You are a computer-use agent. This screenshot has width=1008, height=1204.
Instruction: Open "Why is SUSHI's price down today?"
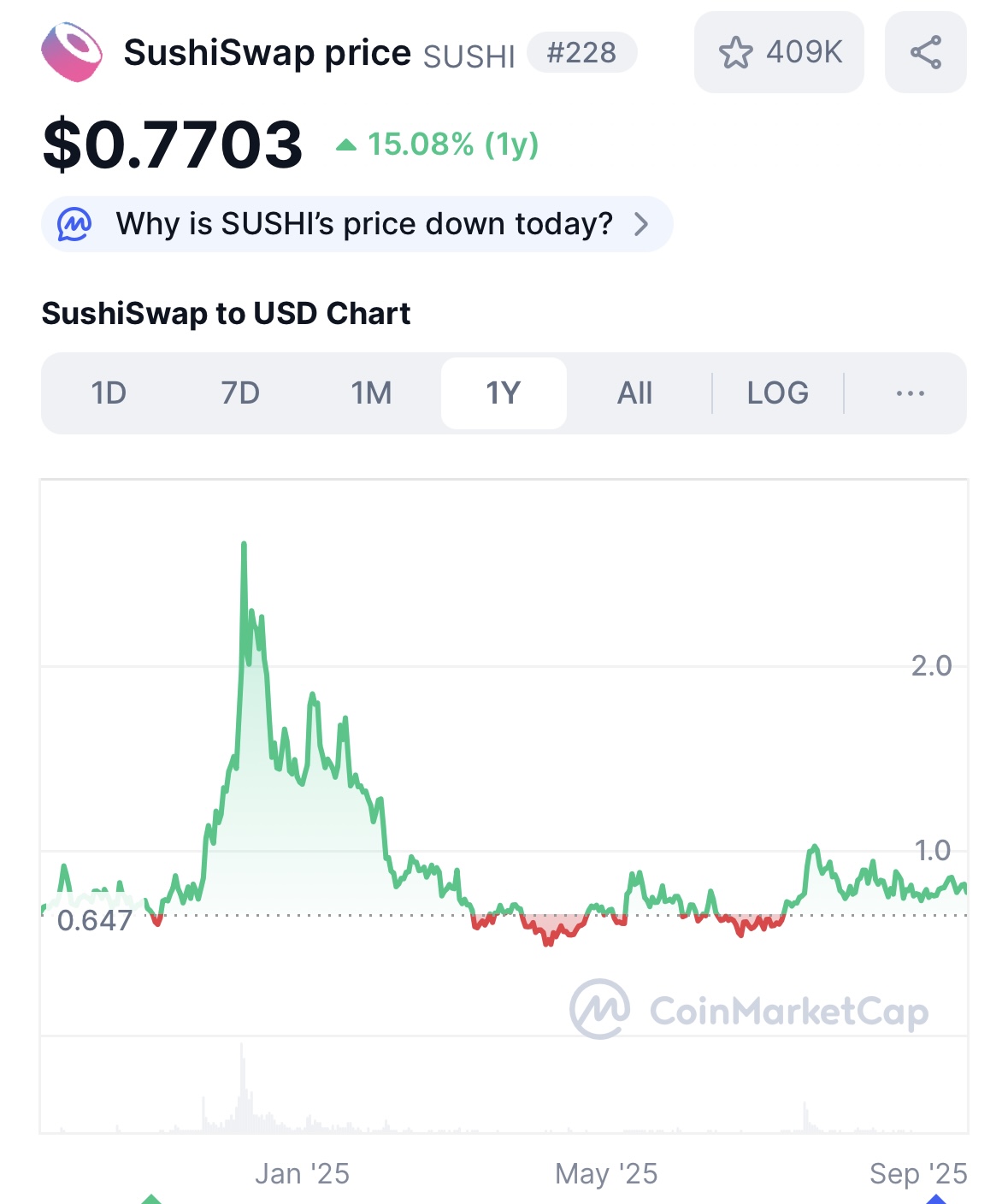[x=364, y=225]
